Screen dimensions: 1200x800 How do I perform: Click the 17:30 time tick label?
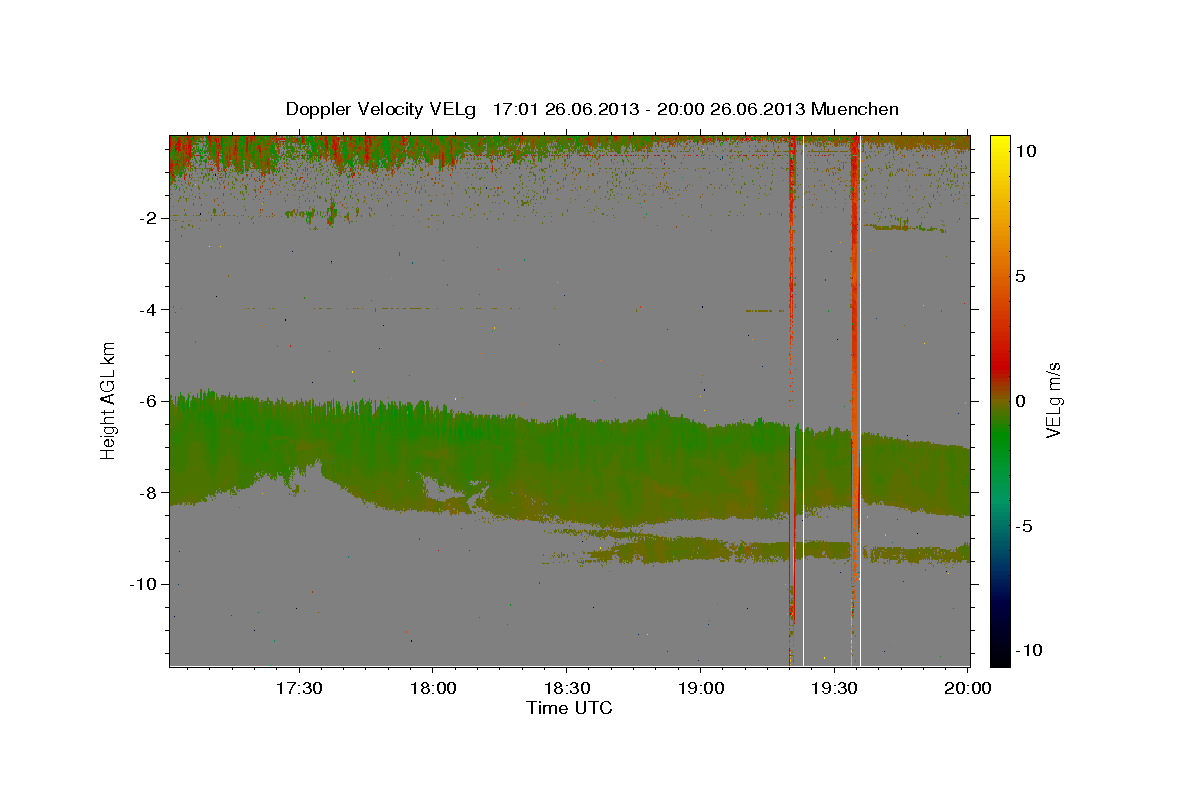(299, 689)
